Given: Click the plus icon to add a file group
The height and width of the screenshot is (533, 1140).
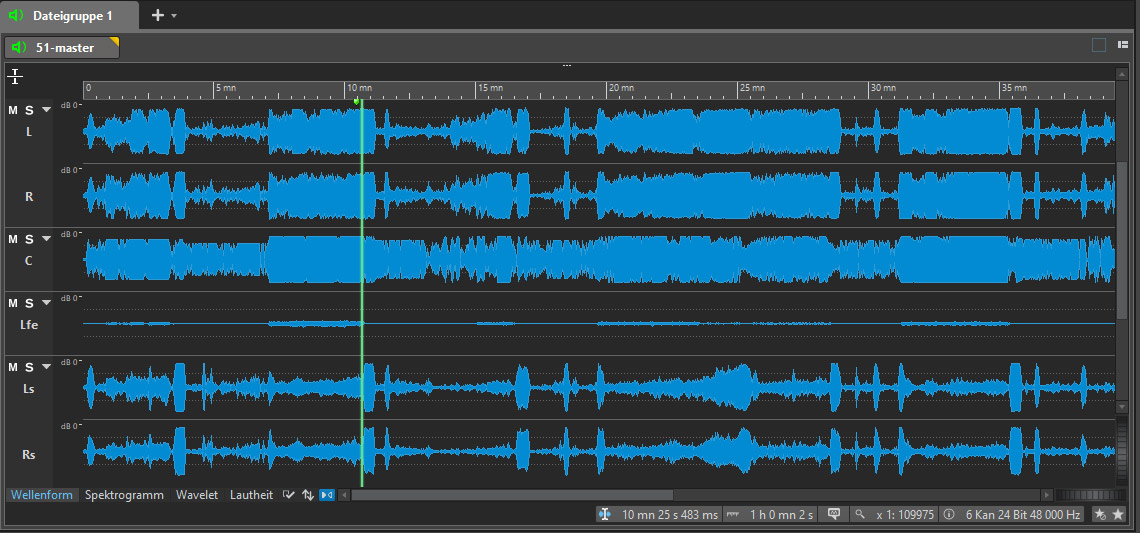Looking at the screenshot, I should (157, 16).
